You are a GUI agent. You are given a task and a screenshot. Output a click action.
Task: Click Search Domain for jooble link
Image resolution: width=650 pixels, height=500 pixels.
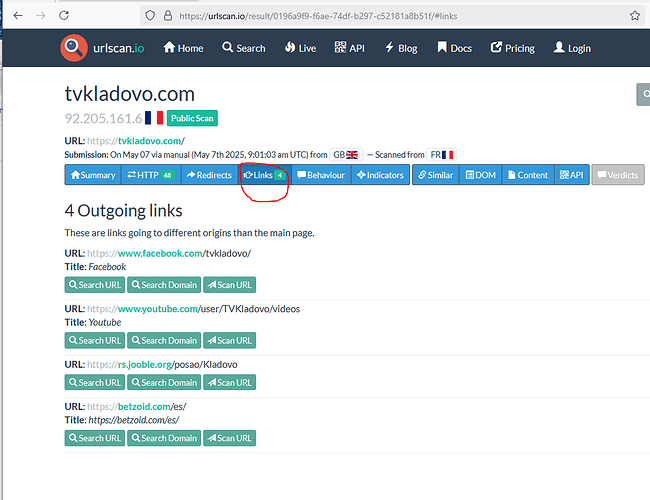164,382
